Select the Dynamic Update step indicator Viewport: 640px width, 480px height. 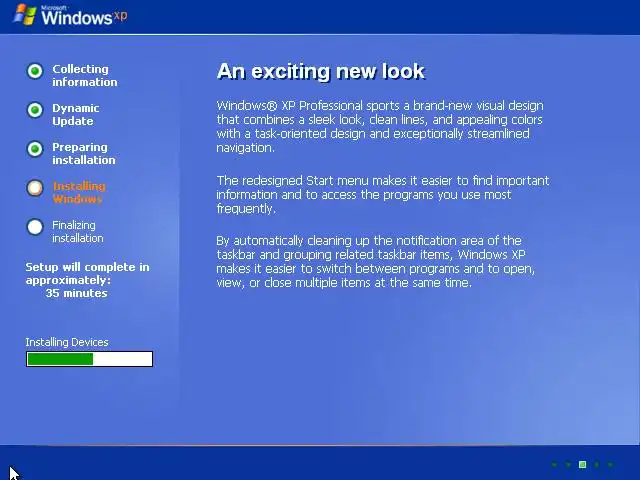[x=35, y=110]
